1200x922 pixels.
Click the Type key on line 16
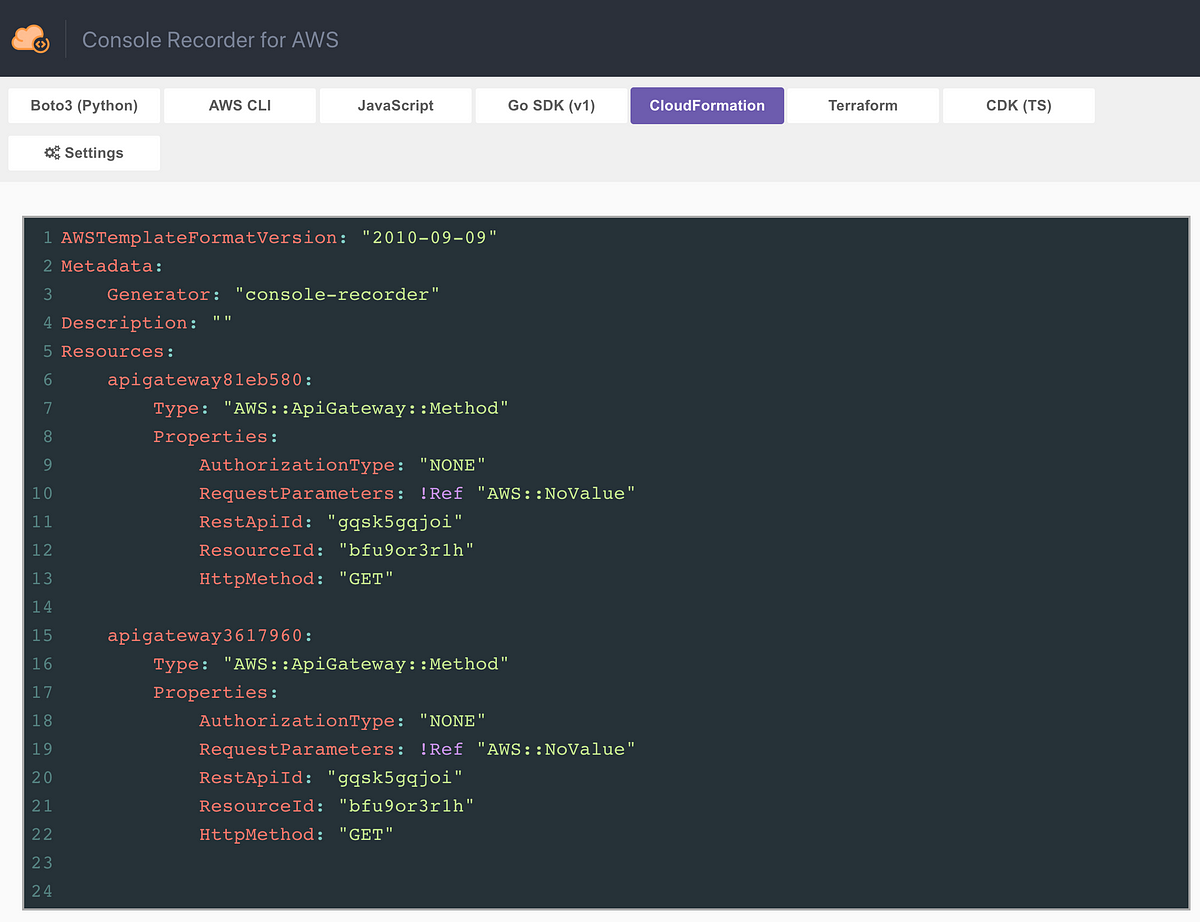pos(176,664)
